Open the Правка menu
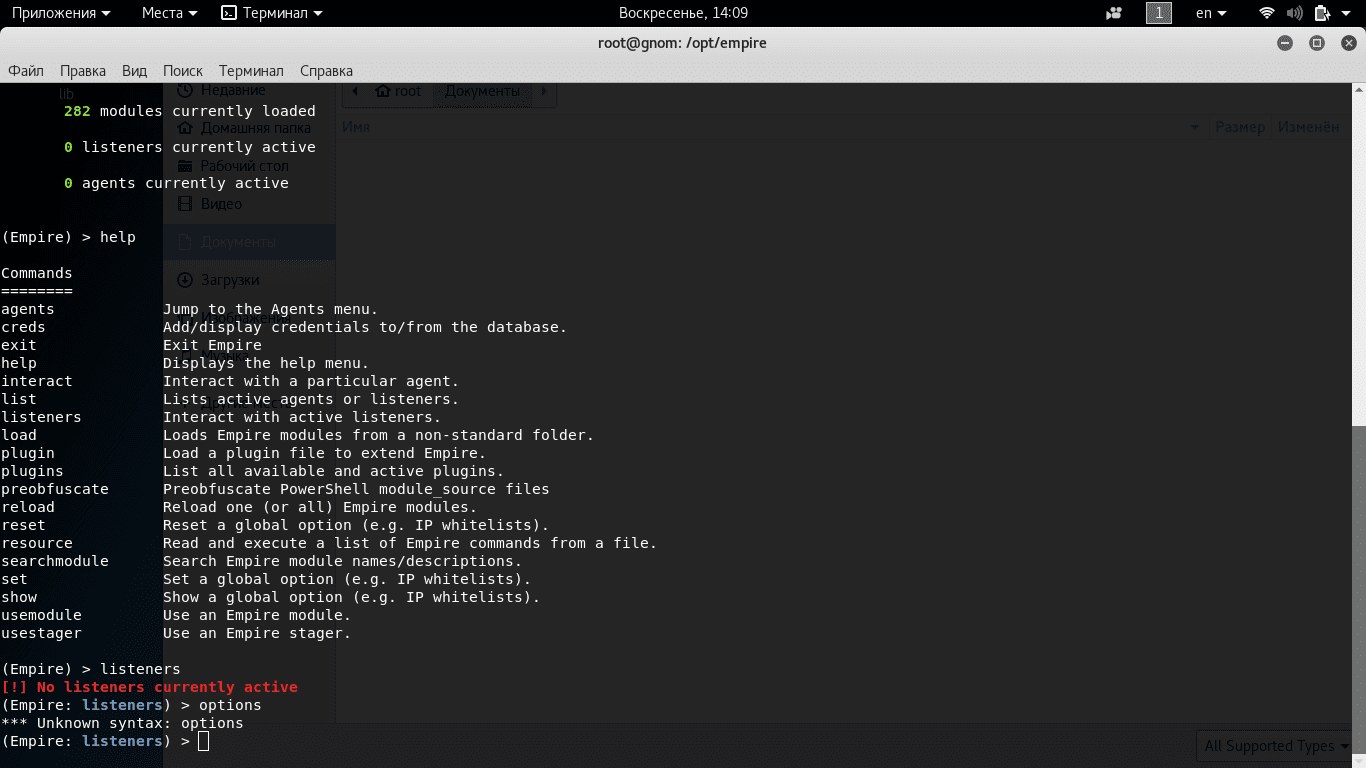1366x768 pixels. point(83,71)
